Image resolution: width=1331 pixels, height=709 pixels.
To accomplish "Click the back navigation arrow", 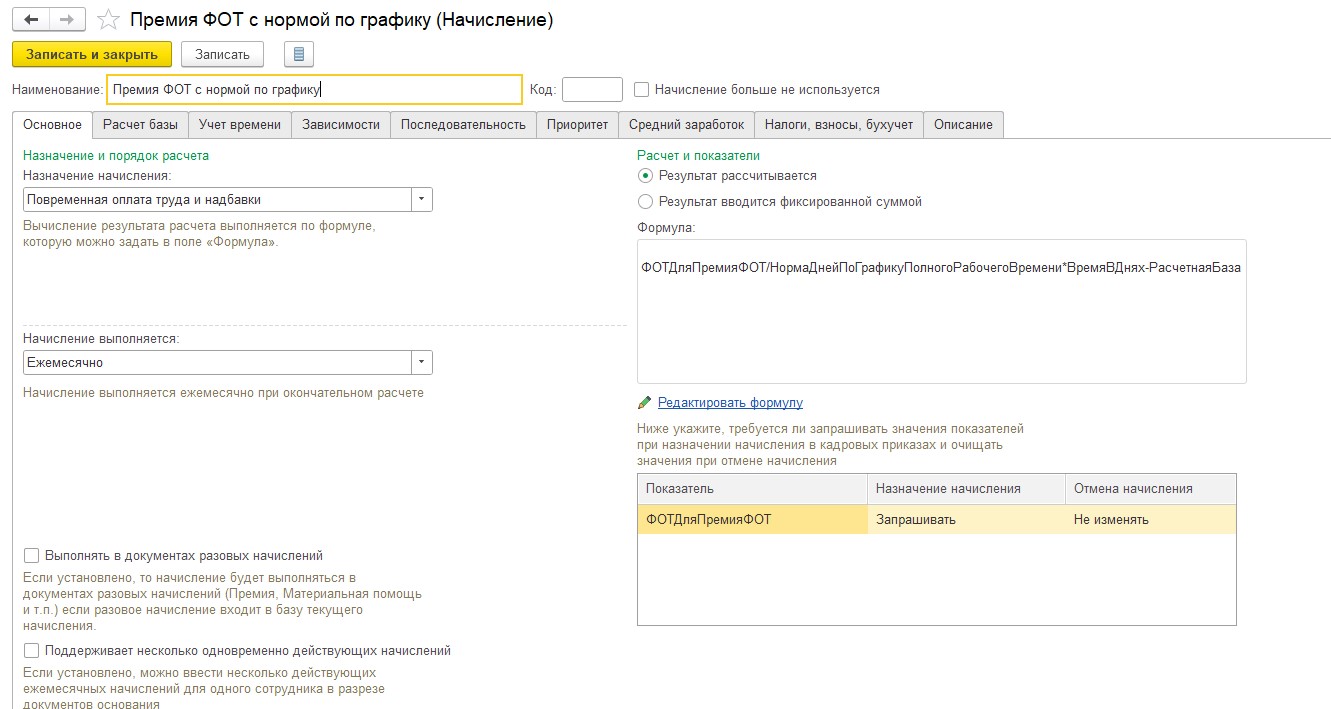I will pos(31,20).
